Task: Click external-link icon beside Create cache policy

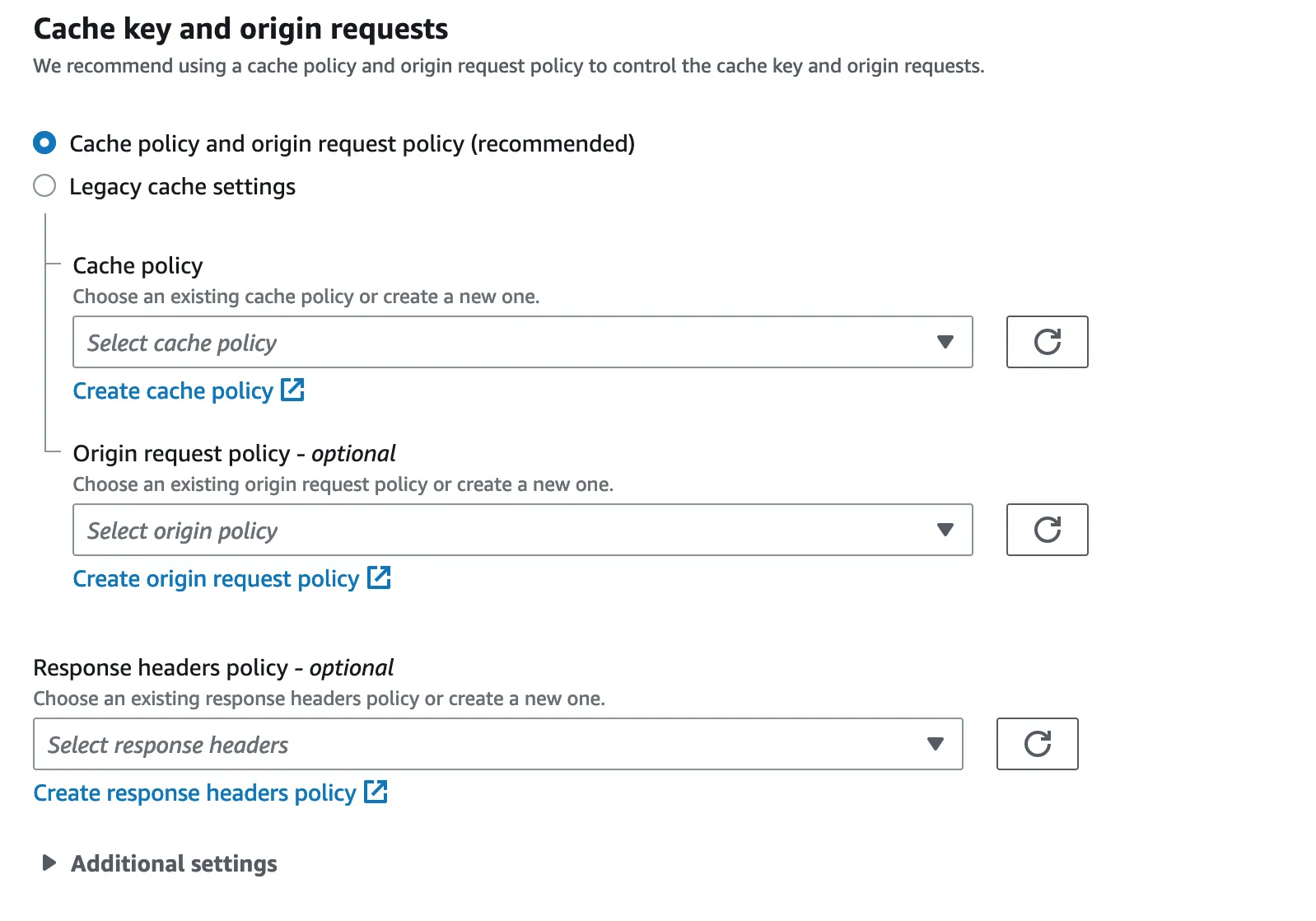Action: tap(292, 390)
